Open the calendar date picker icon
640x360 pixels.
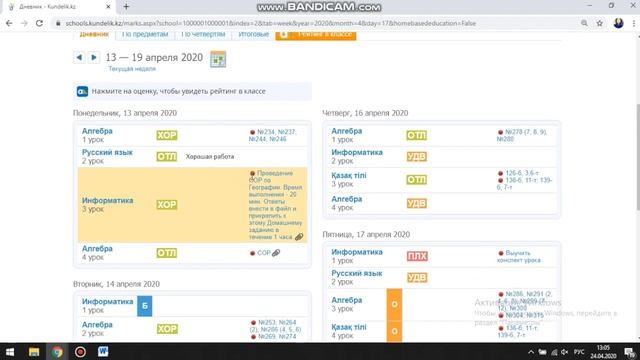(218, 59)
